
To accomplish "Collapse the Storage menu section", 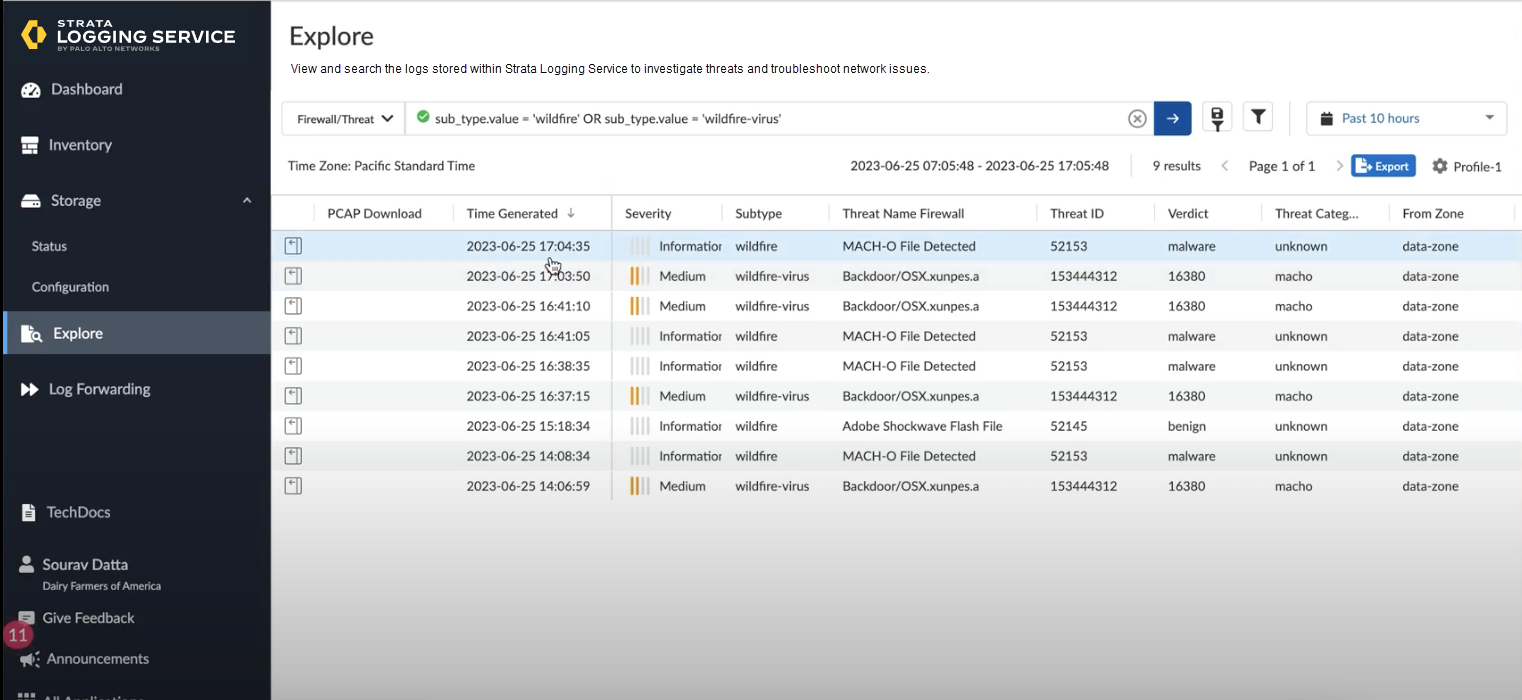I will click(x=247, y=201).
